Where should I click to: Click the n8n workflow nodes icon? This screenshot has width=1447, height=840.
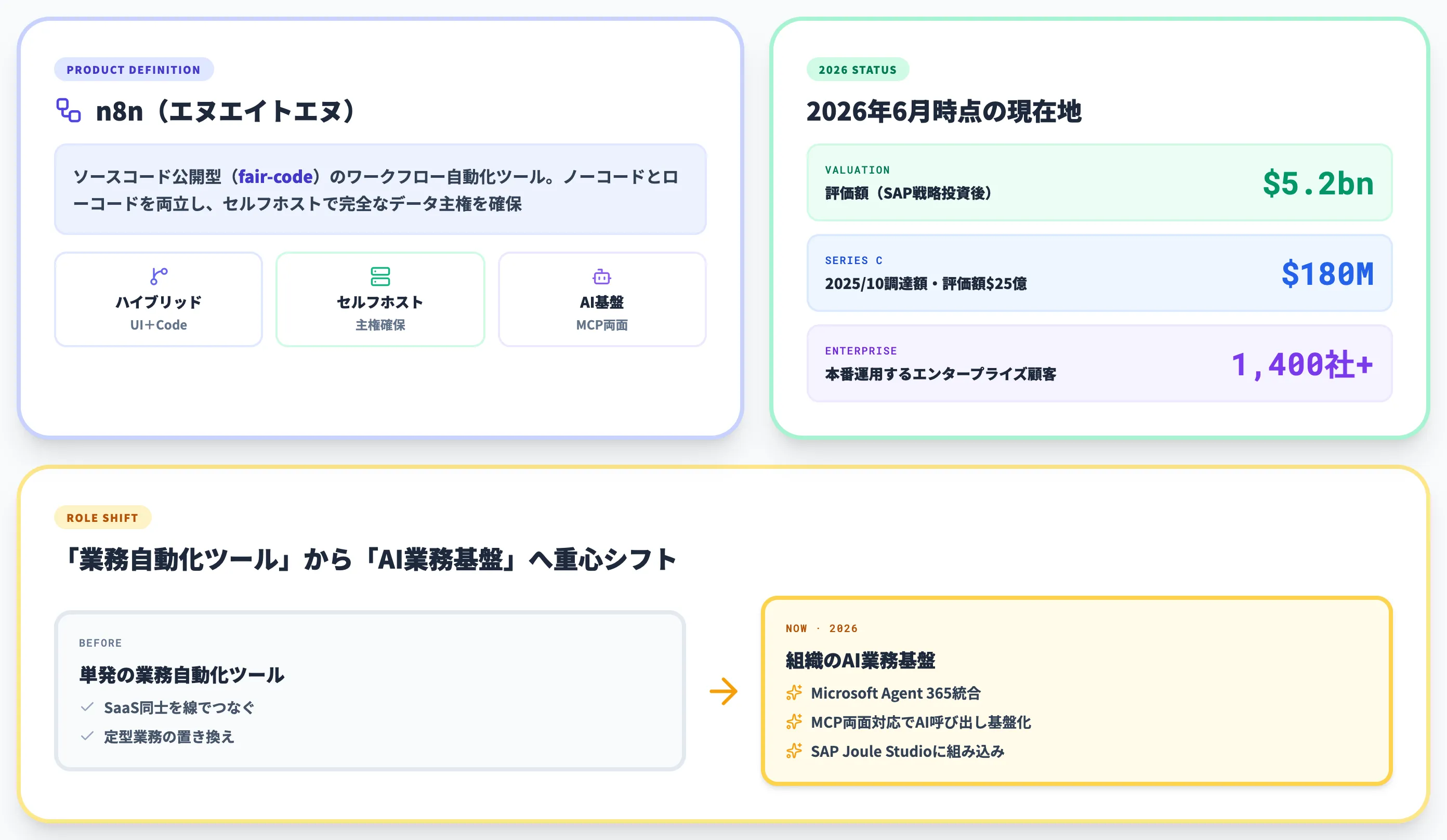tap(68, 110)
